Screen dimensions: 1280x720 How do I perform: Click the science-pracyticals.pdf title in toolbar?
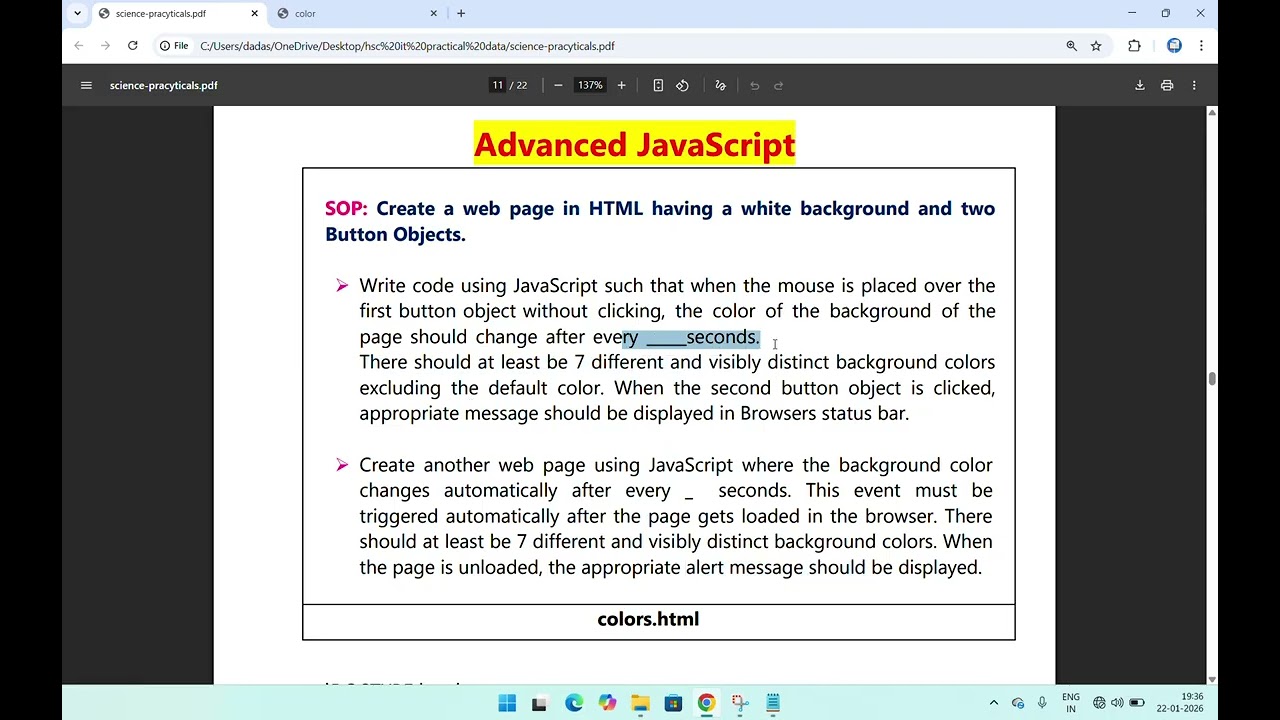(x=164, y=85)
